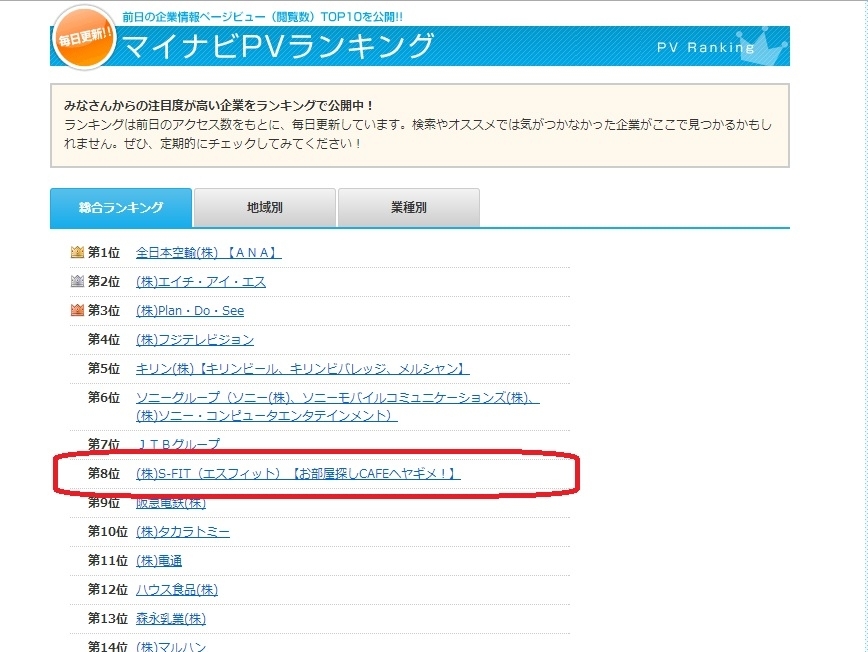Open the (株)フジテレビジョン link
This screenshot has width=868, height=652.
pos(195,339)
